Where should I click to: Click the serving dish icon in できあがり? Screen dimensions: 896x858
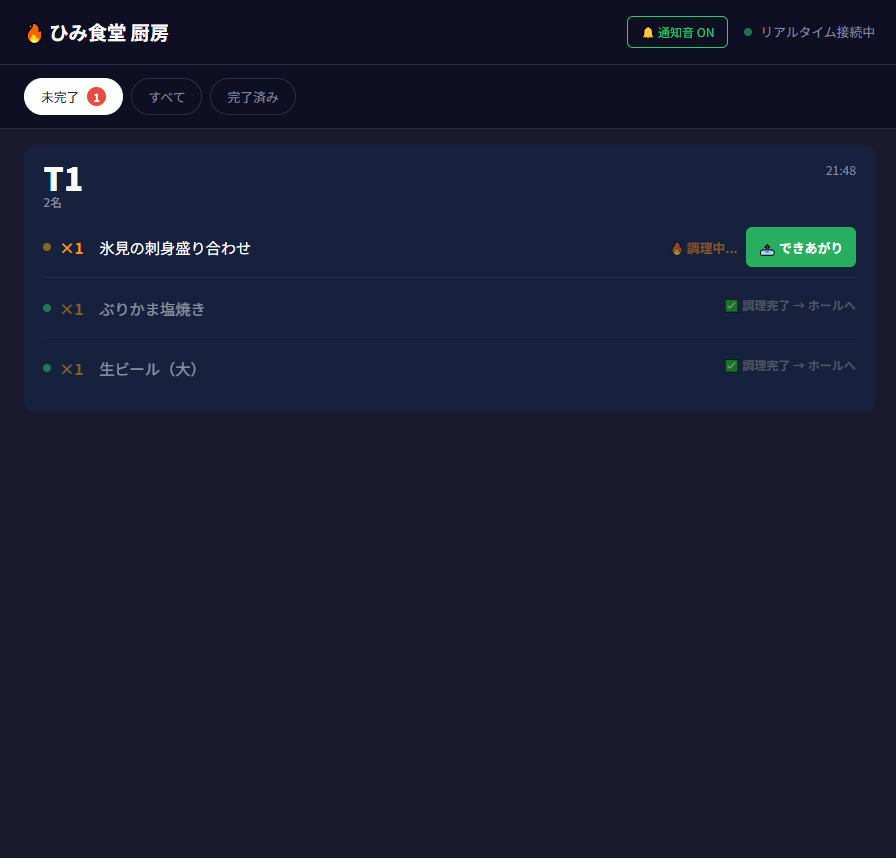(767, 249)
